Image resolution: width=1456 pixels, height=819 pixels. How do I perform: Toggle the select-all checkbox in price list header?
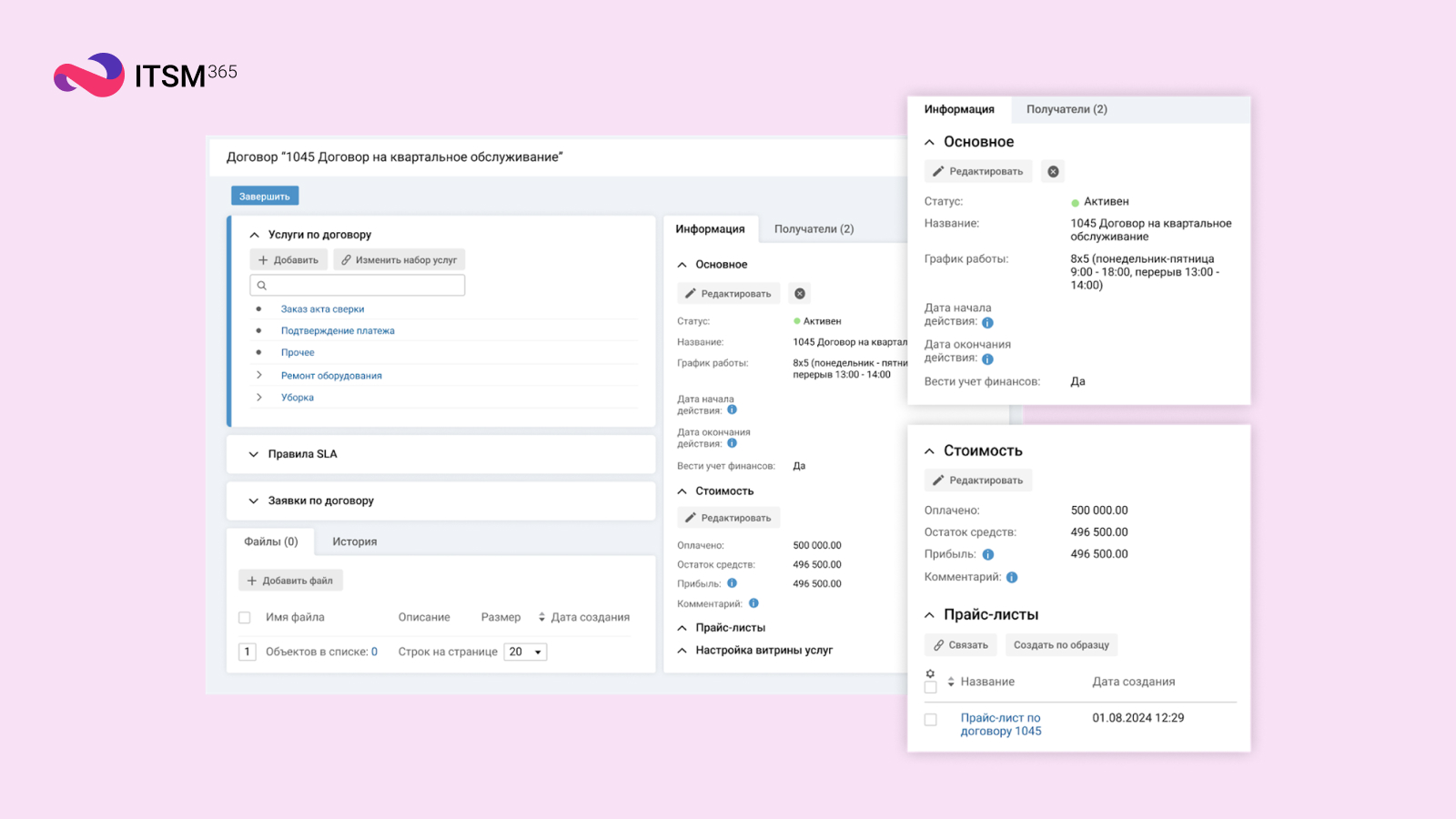point(930,687)
